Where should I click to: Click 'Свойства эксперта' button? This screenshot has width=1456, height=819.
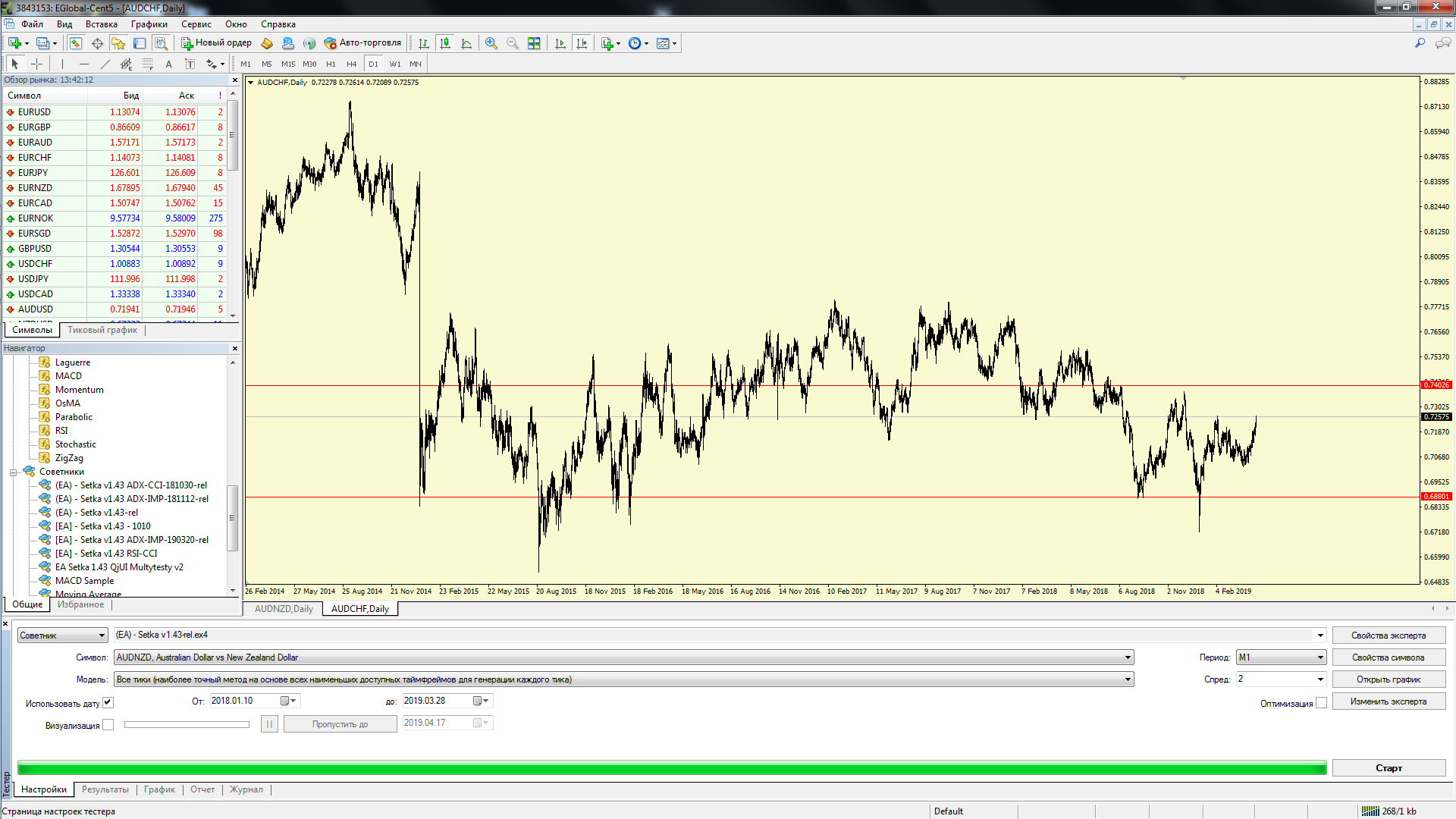coord(1389,635)
